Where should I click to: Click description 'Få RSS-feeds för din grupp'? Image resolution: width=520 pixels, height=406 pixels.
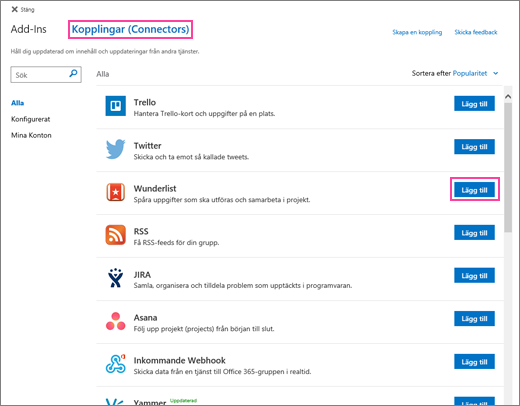[176, 243]
